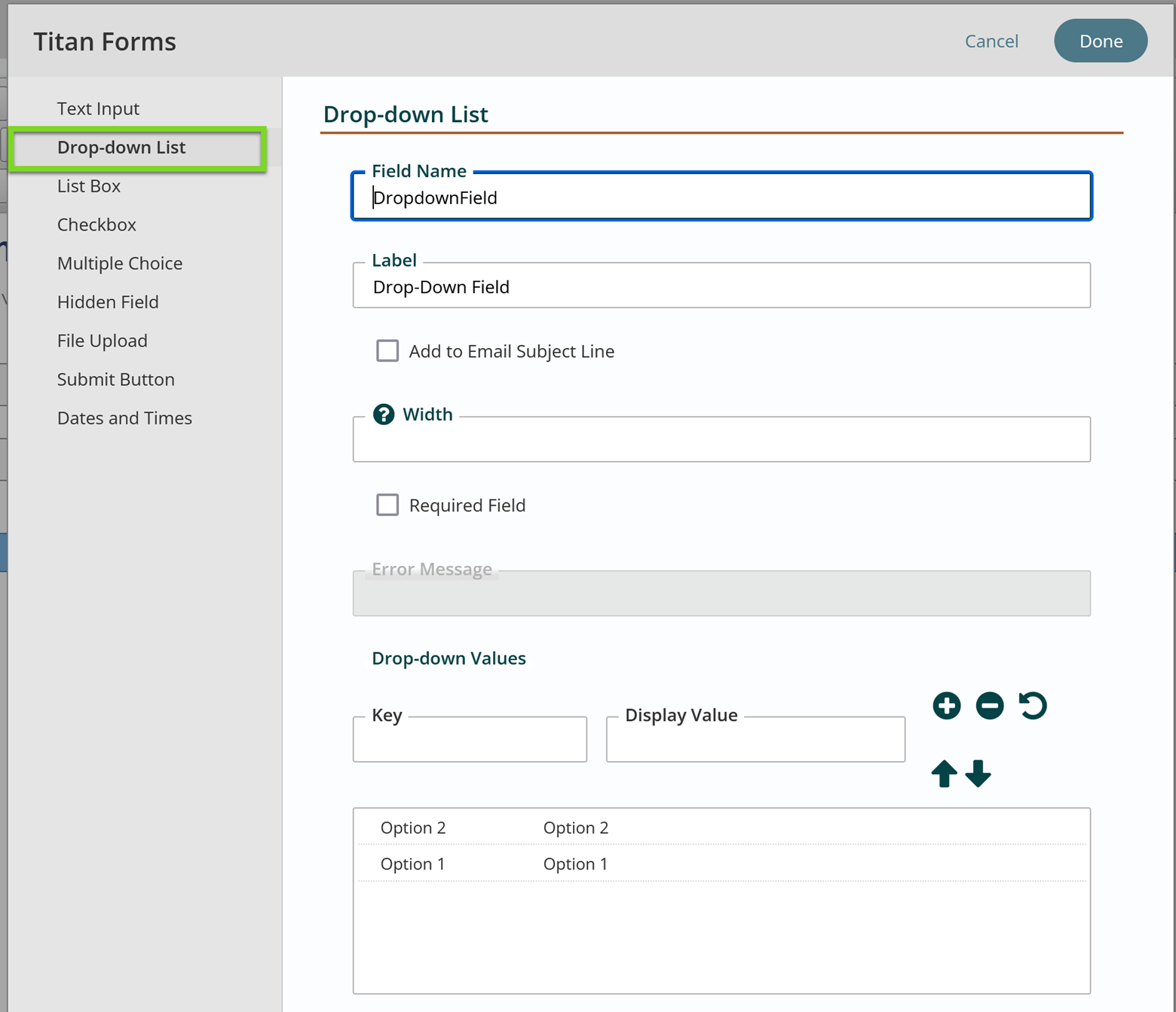Click the Drop-down Values heading
The image size is (1176, 1012).
[x=449, y=658]
